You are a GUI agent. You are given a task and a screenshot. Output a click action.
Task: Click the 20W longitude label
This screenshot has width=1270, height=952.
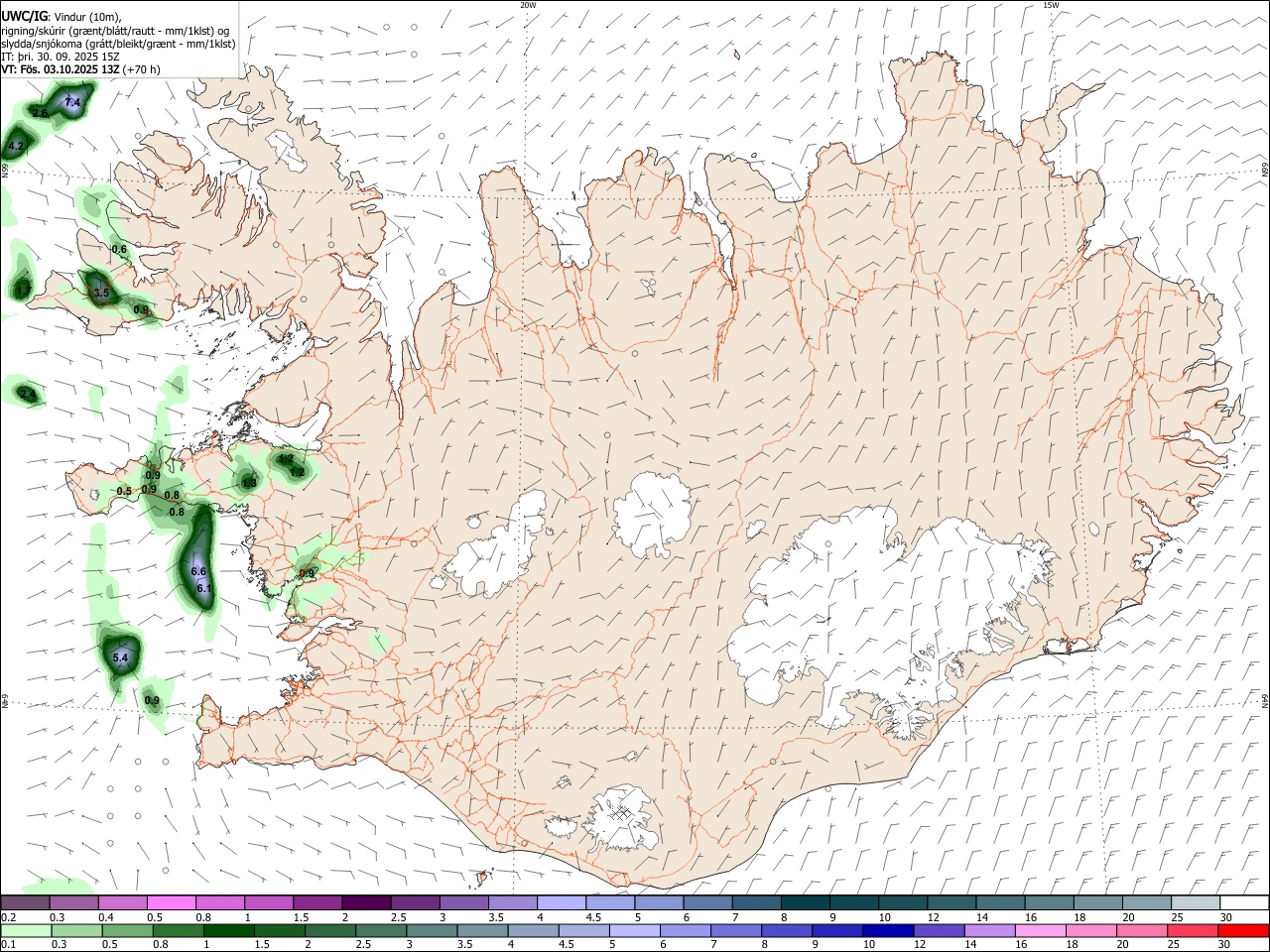528,4
